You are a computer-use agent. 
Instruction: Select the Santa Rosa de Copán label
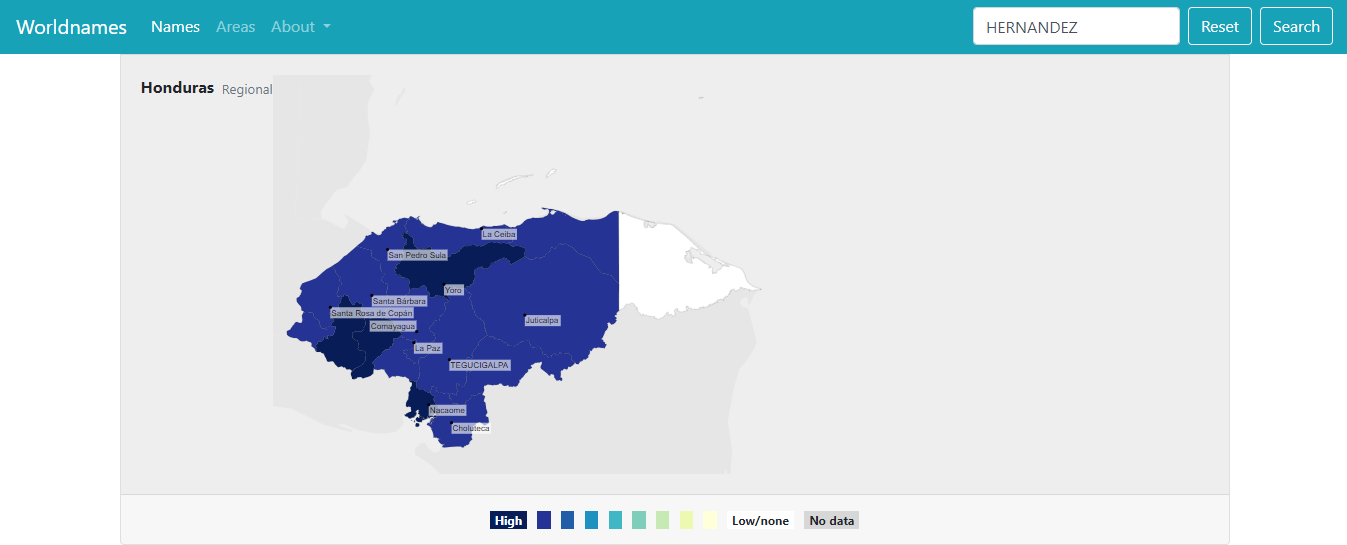pyautogui.click(x=371, y=313)
